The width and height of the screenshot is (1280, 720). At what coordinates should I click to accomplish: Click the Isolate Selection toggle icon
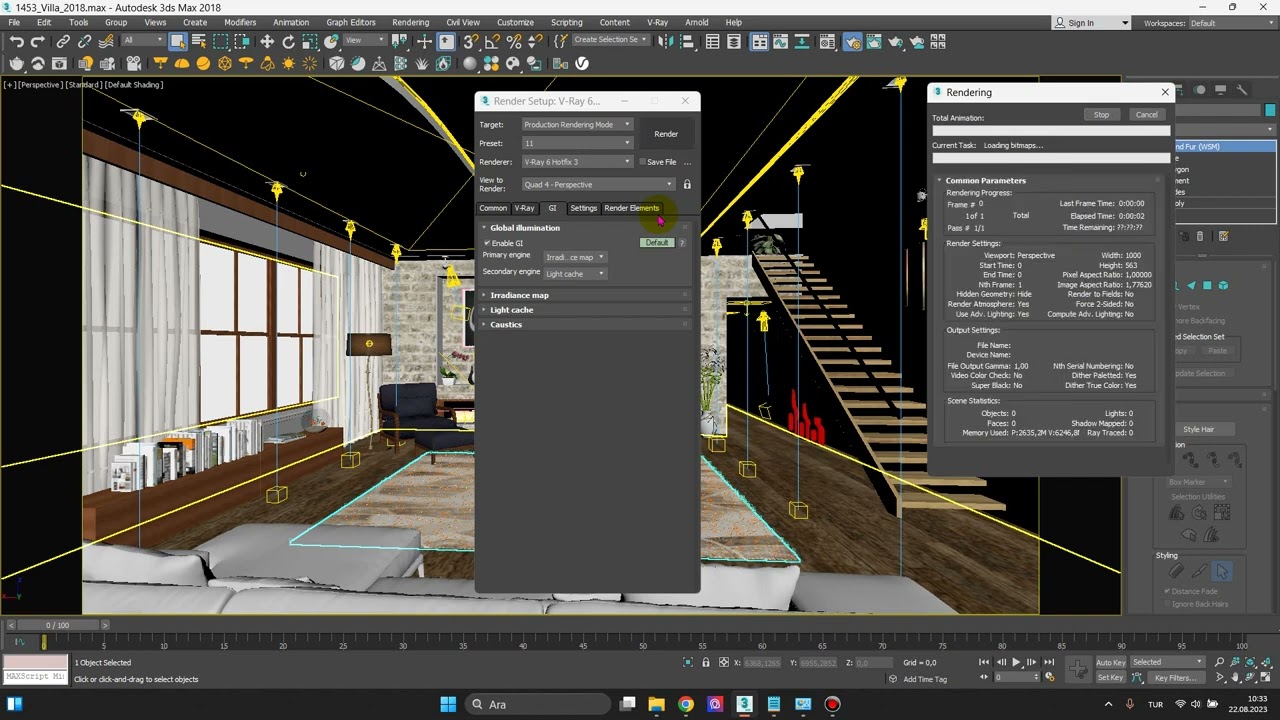click(x=688, y=662)
